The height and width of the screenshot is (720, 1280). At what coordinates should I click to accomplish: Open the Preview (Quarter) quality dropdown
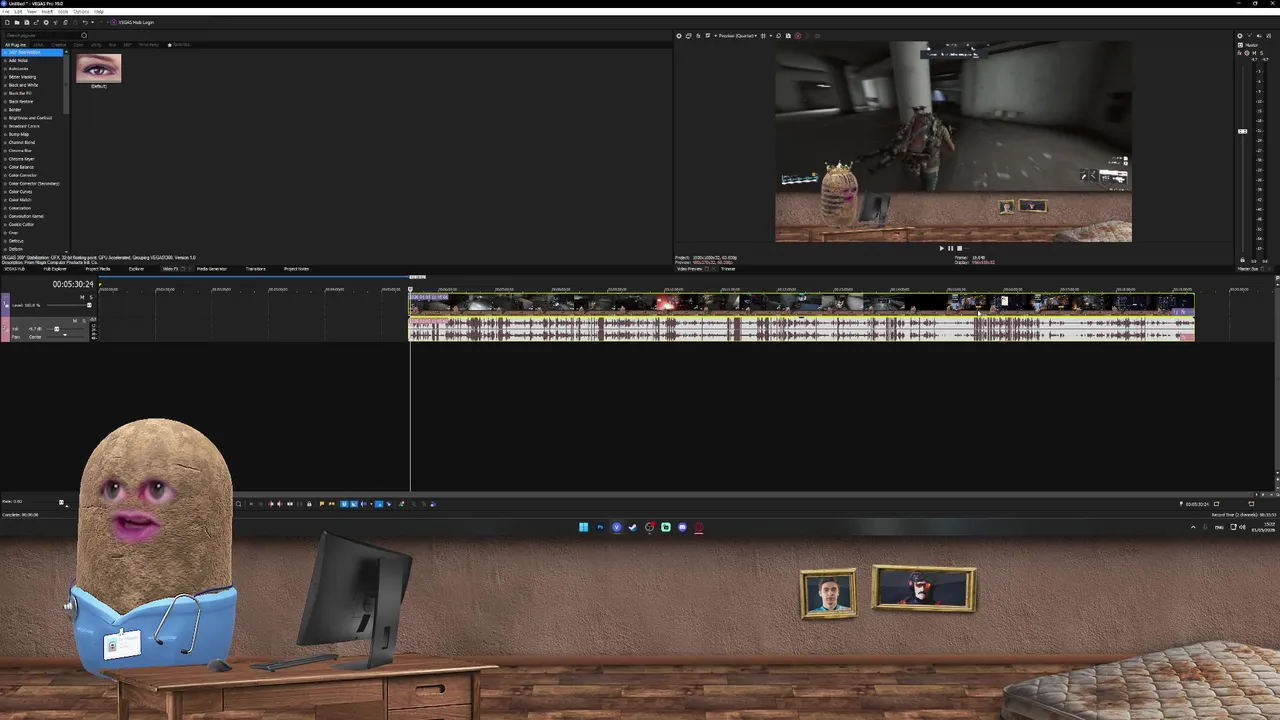click(736, 36)
